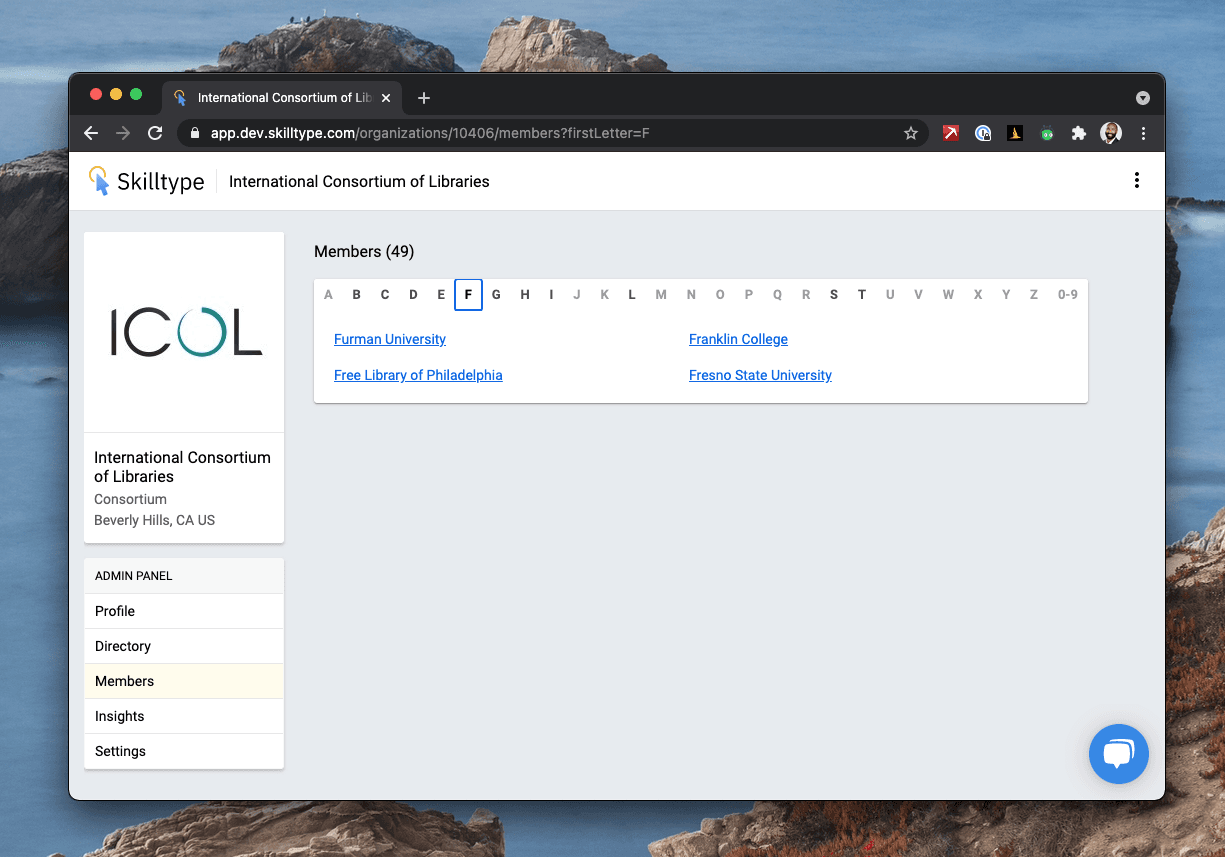Screen dimensions: 1225x857
Task: Open the Chrome Extensions puzzle icon
Action: 1078,133
